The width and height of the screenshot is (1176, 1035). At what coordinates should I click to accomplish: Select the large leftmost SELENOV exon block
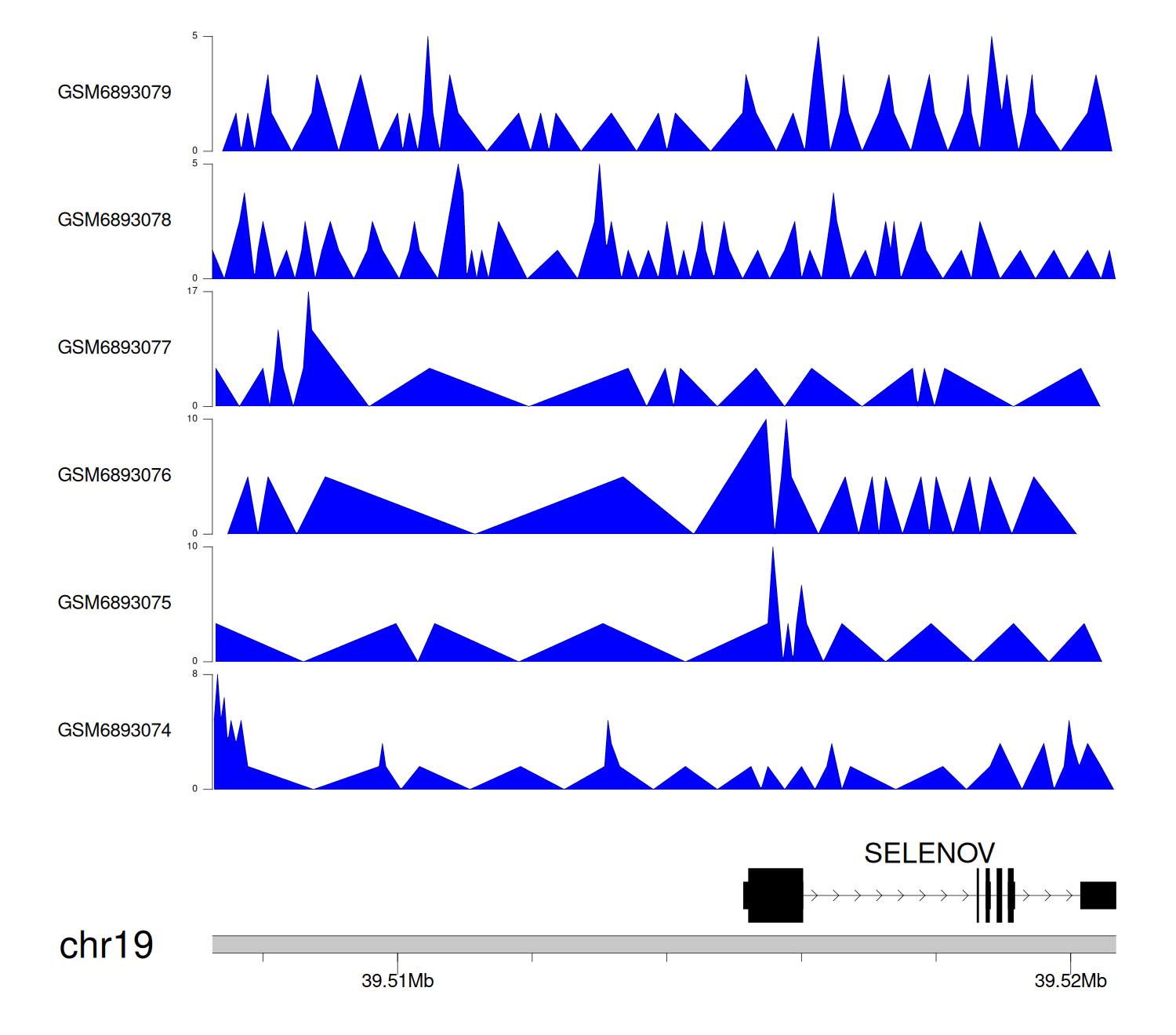[775, 895]
